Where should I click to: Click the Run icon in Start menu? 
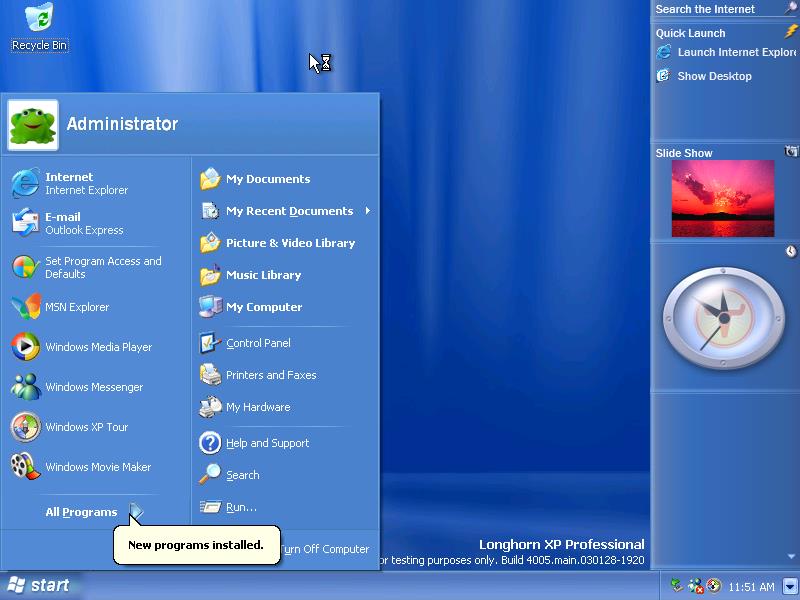(x=210, y=507)
